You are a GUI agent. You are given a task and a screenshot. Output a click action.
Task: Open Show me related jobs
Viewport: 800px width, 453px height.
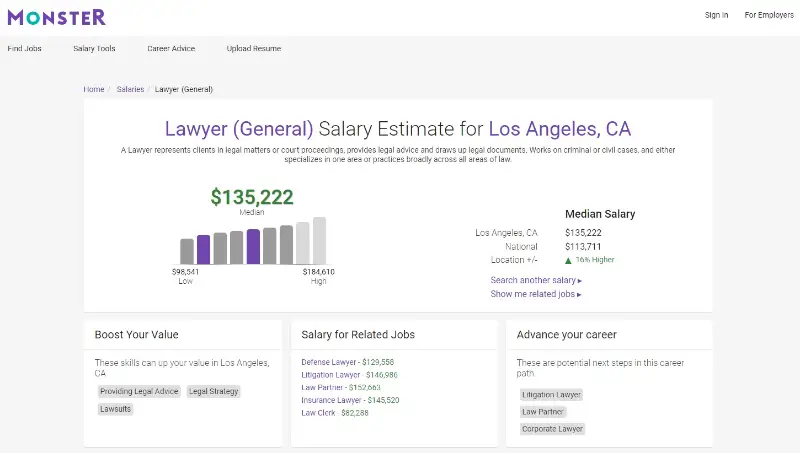pyautogui.click(x=536, y=294)
